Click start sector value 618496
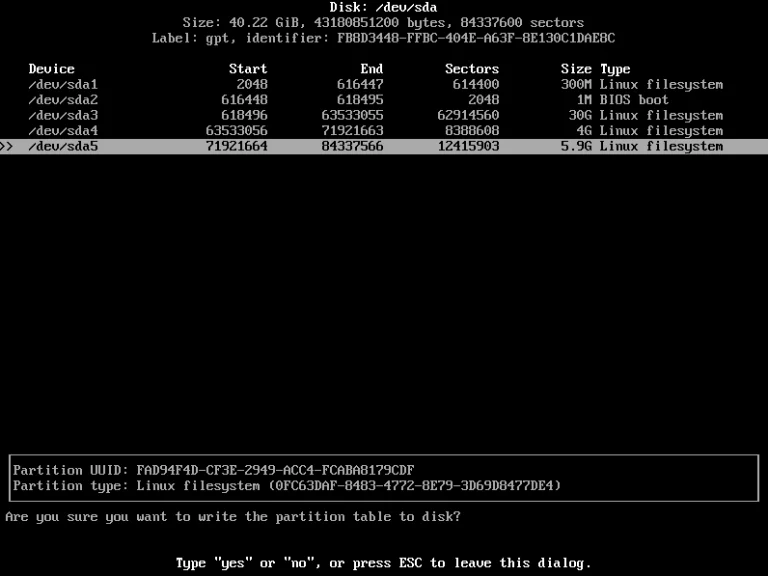Image resolution: width=768 pixels, height=576 pixels. 244,115
